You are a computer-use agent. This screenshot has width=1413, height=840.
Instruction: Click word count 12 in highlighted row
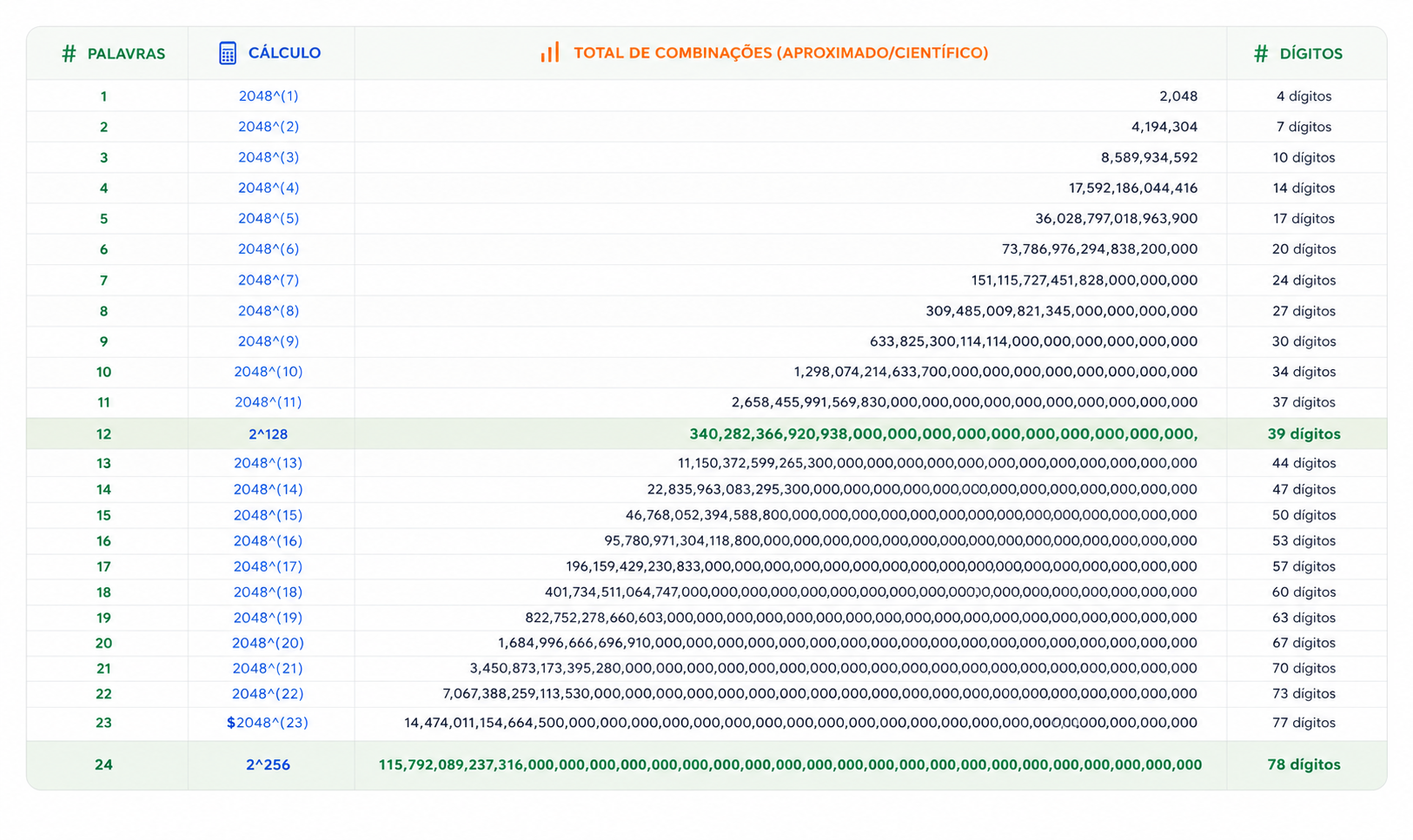(103, 433)
